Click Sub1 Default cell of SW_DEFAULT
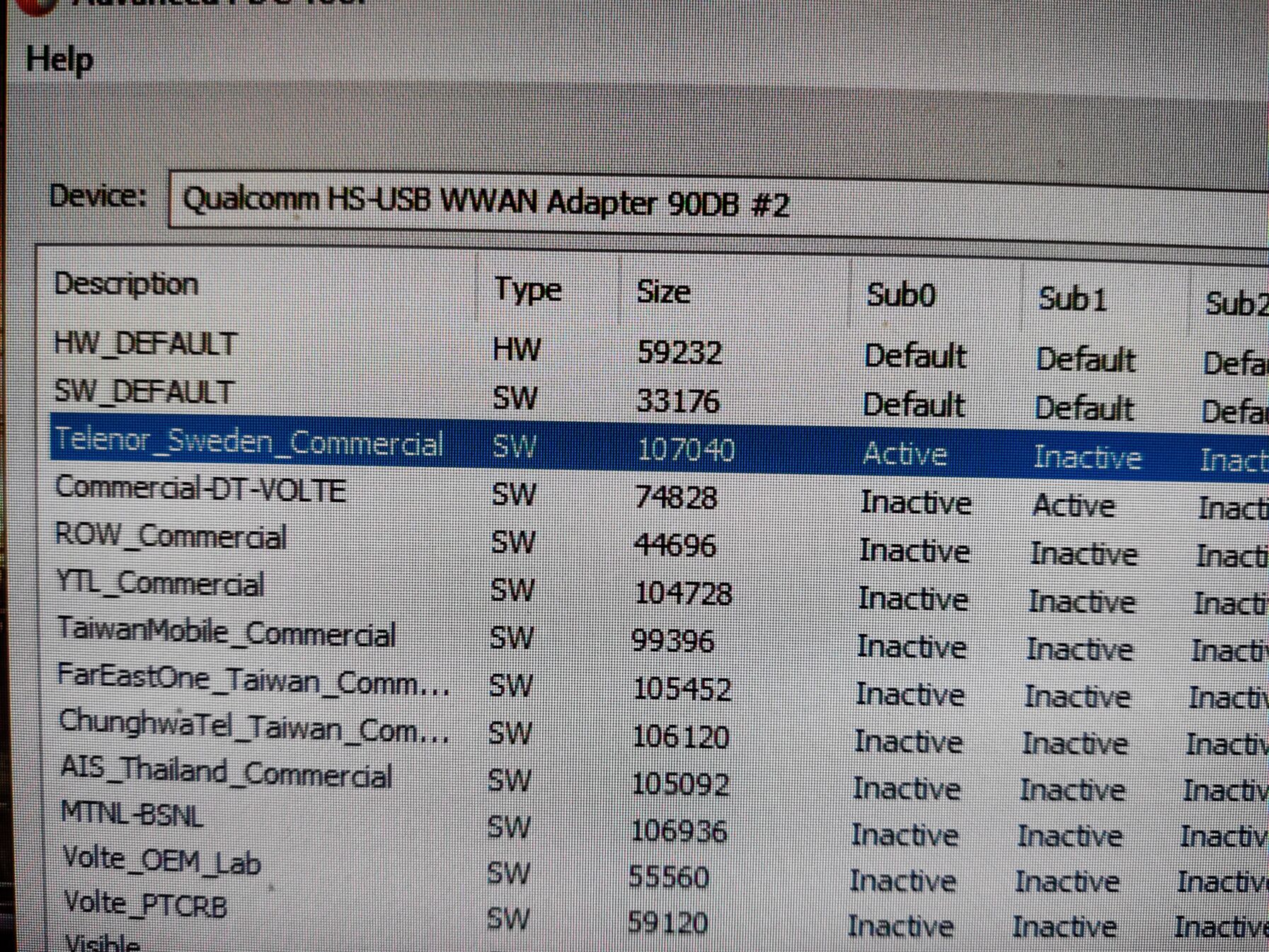The image size is (1269, 952). (1084, 409)
